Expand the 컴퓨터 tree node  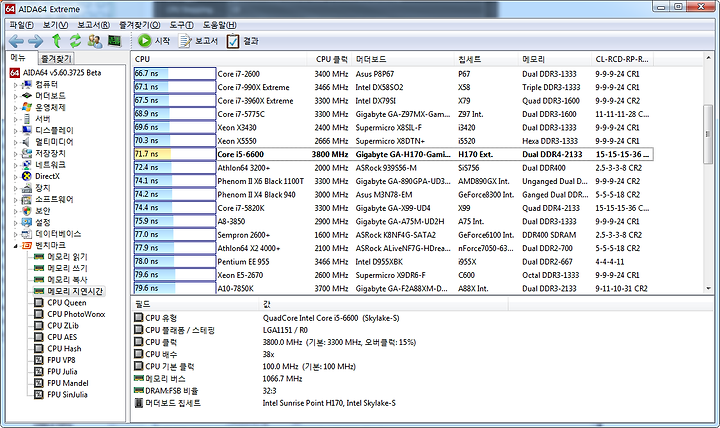coord(15,85)
